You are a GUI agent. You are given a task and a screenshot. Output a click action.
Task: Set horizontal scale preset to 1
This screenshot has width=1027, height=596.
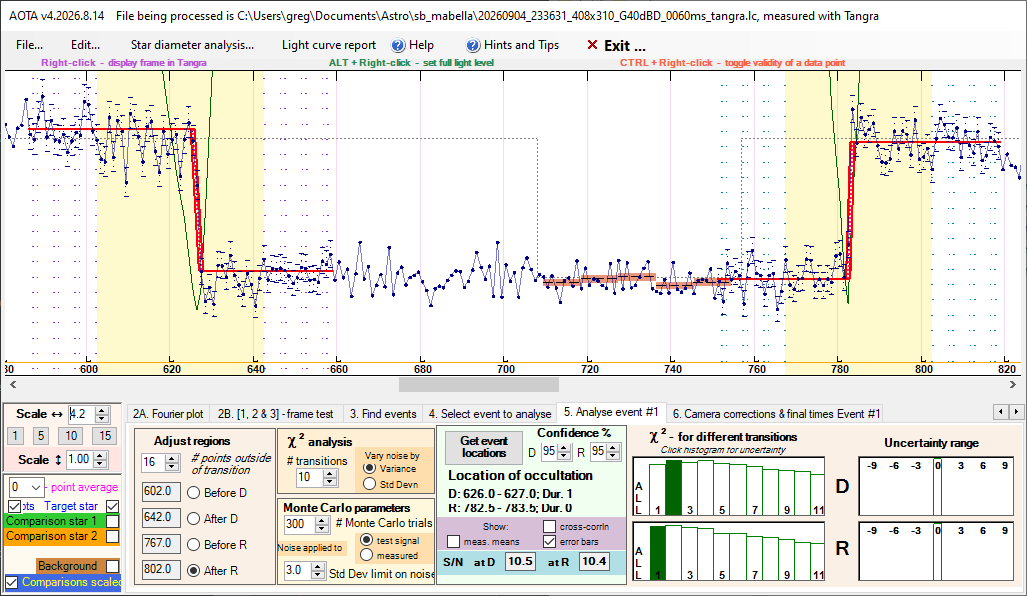15,436
